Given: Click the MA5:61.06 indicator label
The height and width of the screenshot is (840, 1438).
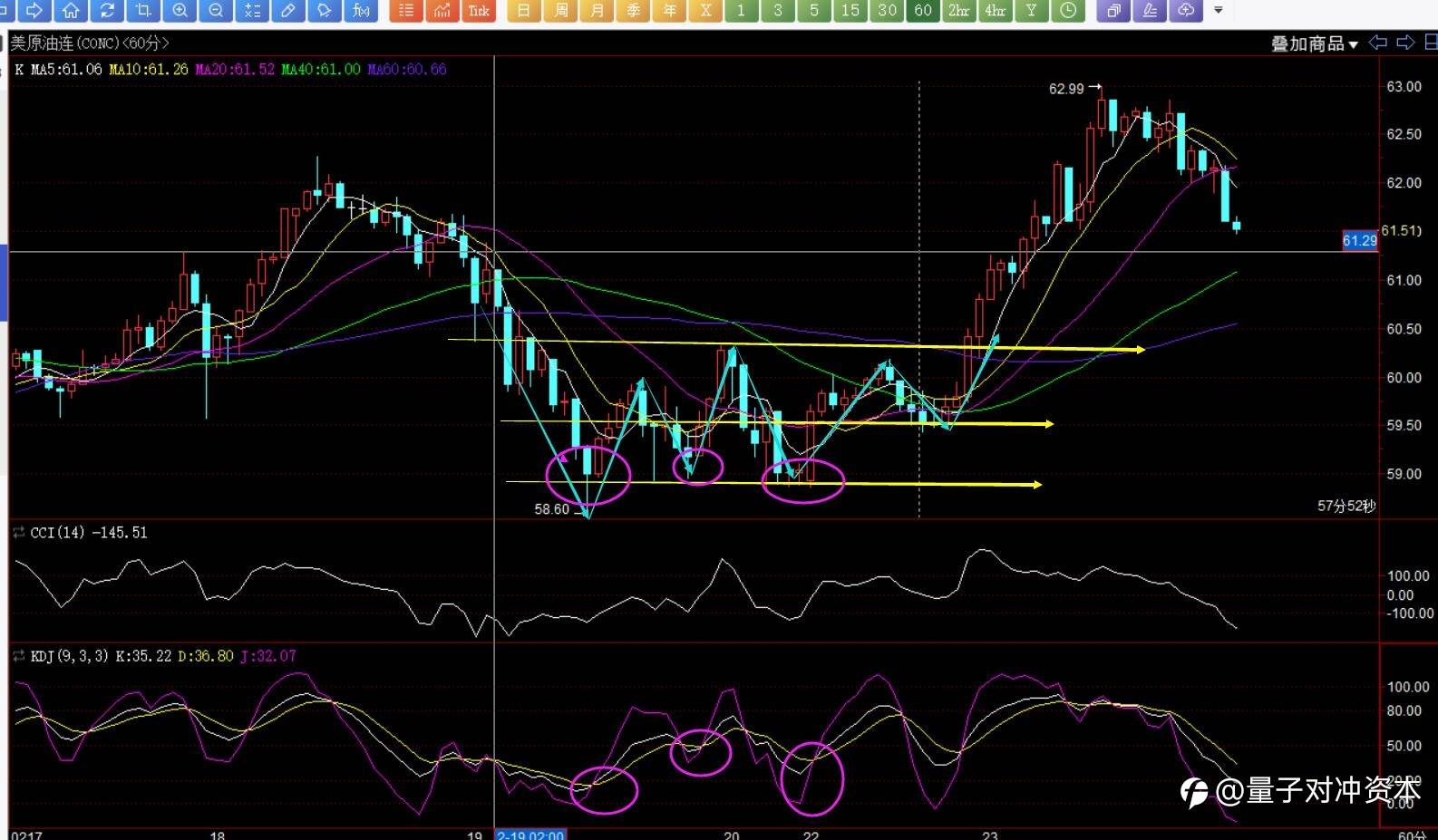Looking at the screenshot, I should point(66,69).
